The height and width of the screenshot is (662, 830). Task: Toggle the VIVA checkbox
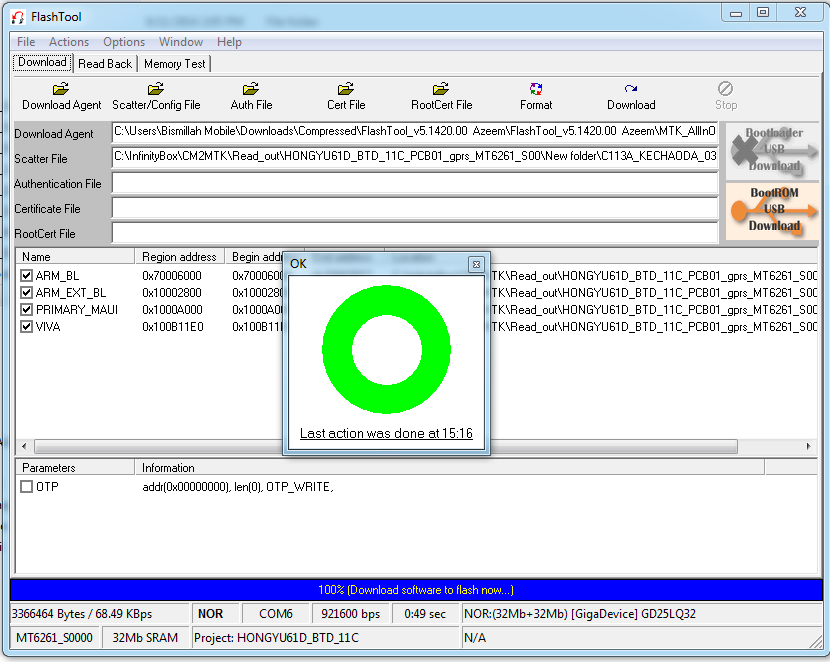26,327
